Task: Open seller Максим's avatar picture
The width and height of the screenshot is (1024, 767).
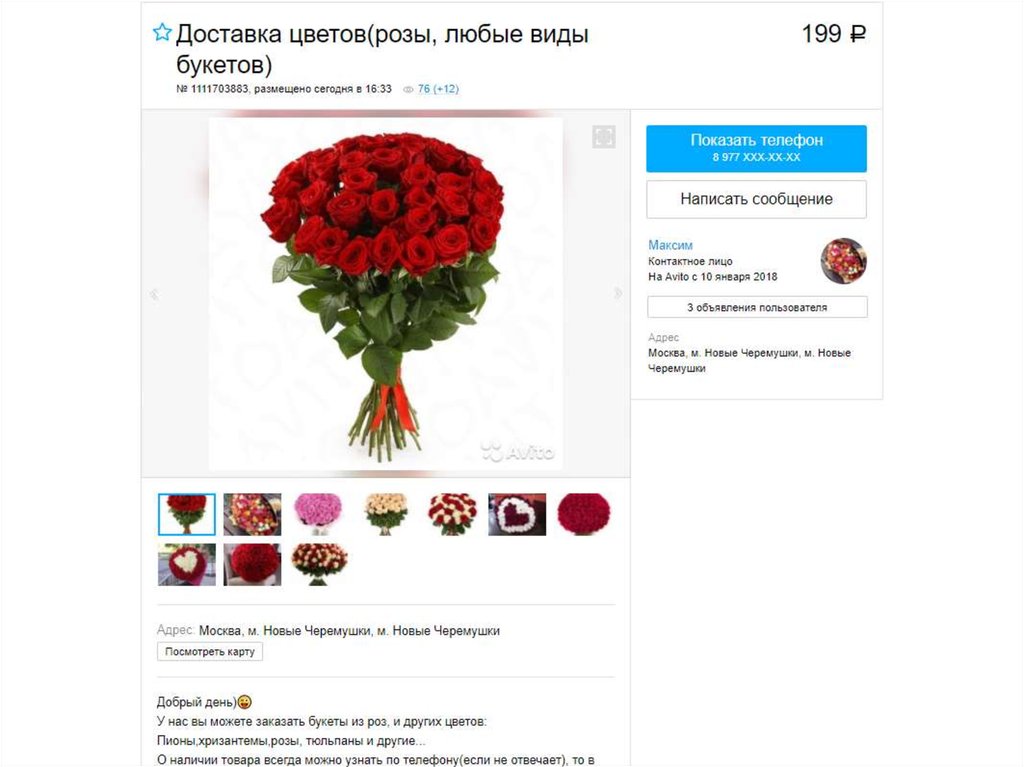Action: 843,261
